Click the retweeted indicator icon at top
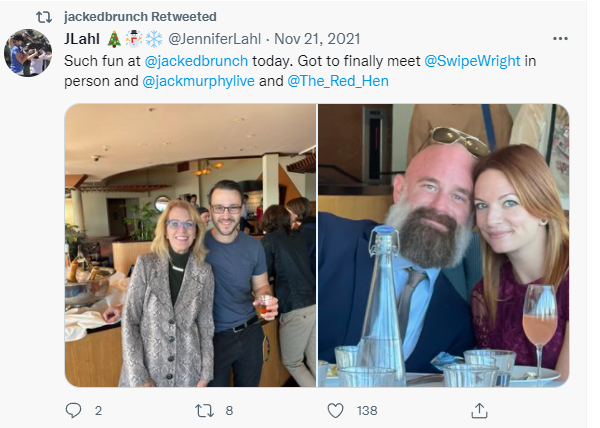The image size is (600, 428). click(x=44, y=17)
